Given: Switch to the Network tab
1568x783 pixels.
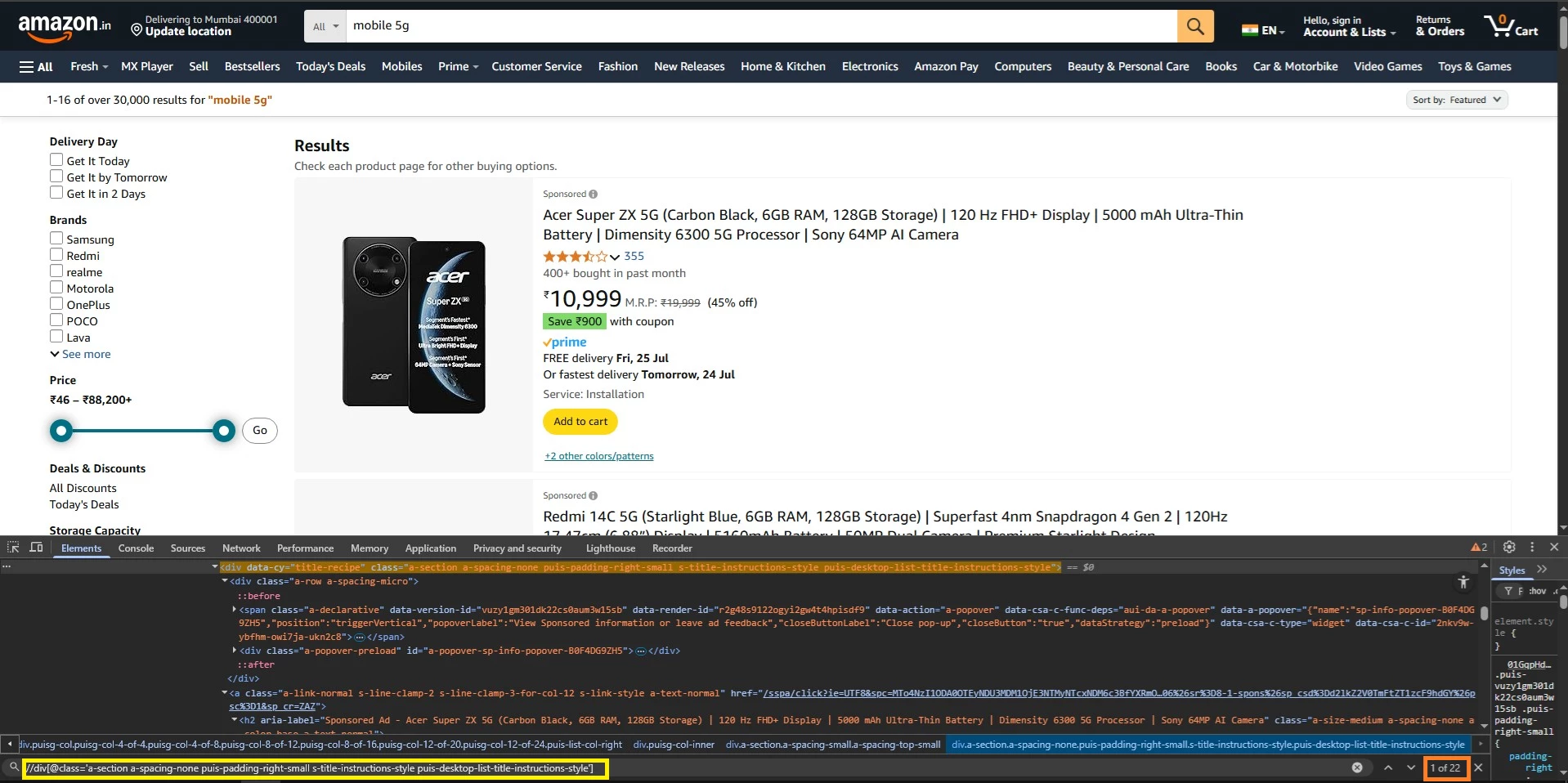Looking at the screenshot, I should coord(241,548).
